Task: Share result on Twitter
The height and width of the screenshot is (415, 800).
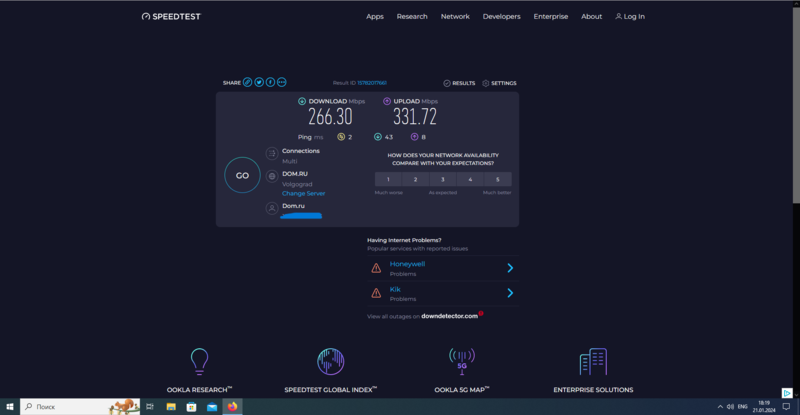Action: pyautogui.click(x=259, y=82)
